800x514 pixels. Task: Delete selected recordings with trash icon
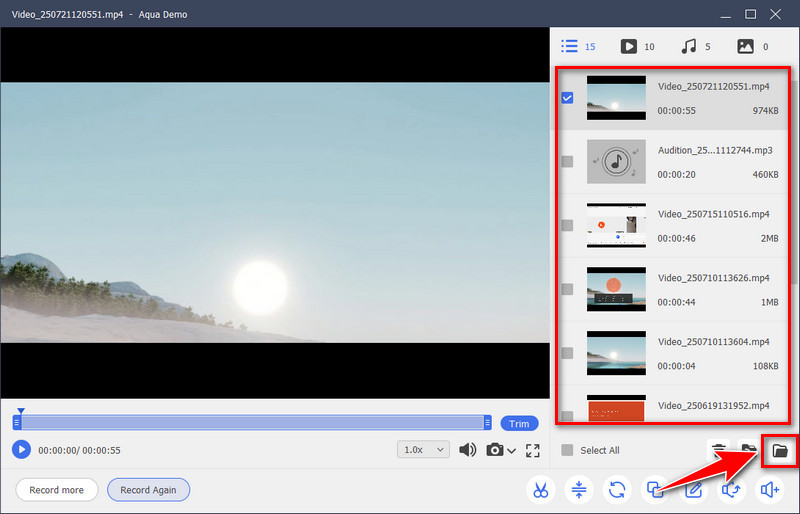coord(718,450)
